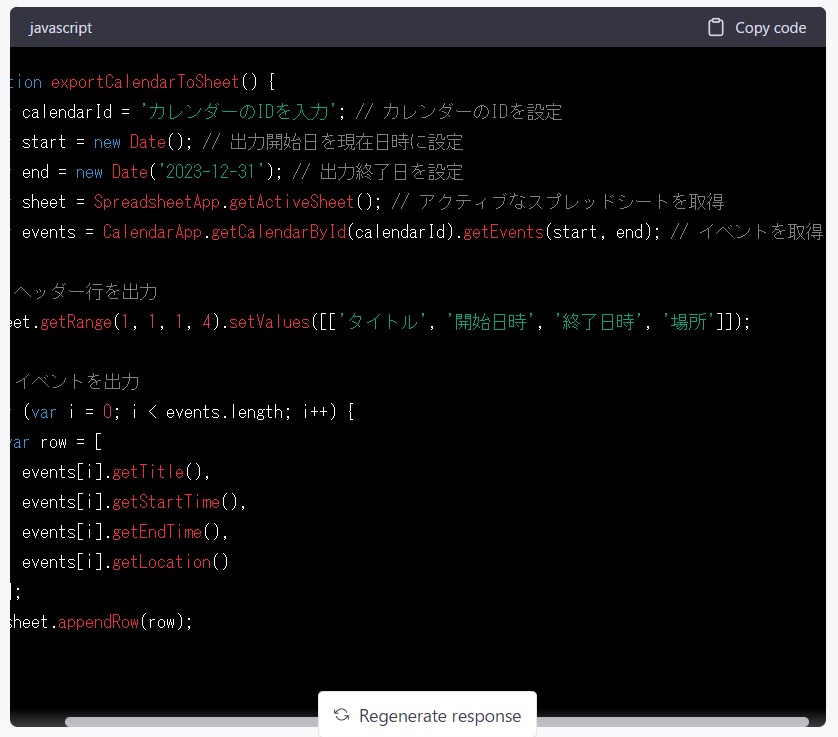
Task: Click the getLocation method call
Action: click(x=161, y=562)
